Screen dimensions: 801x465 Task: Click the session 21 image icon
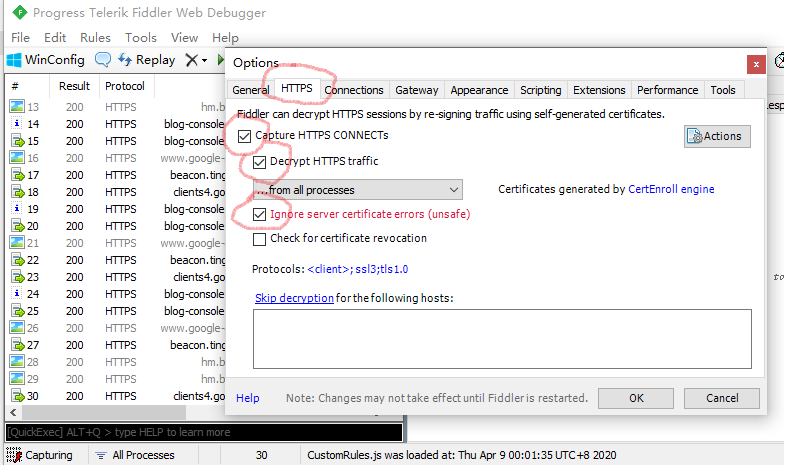pos(17,242)
